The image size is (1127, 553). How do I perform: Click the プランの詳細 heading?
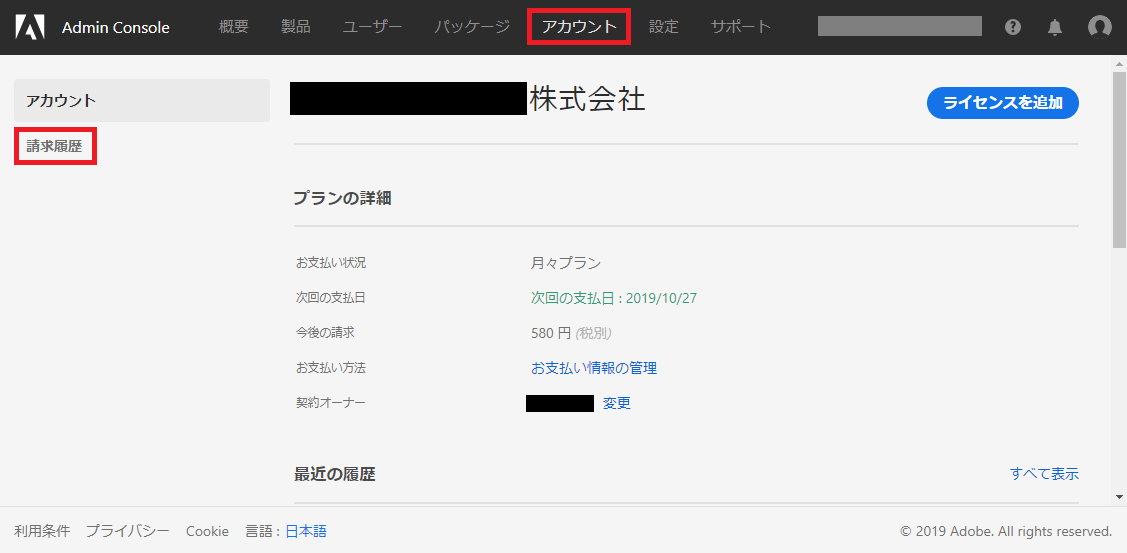(342, 198)
